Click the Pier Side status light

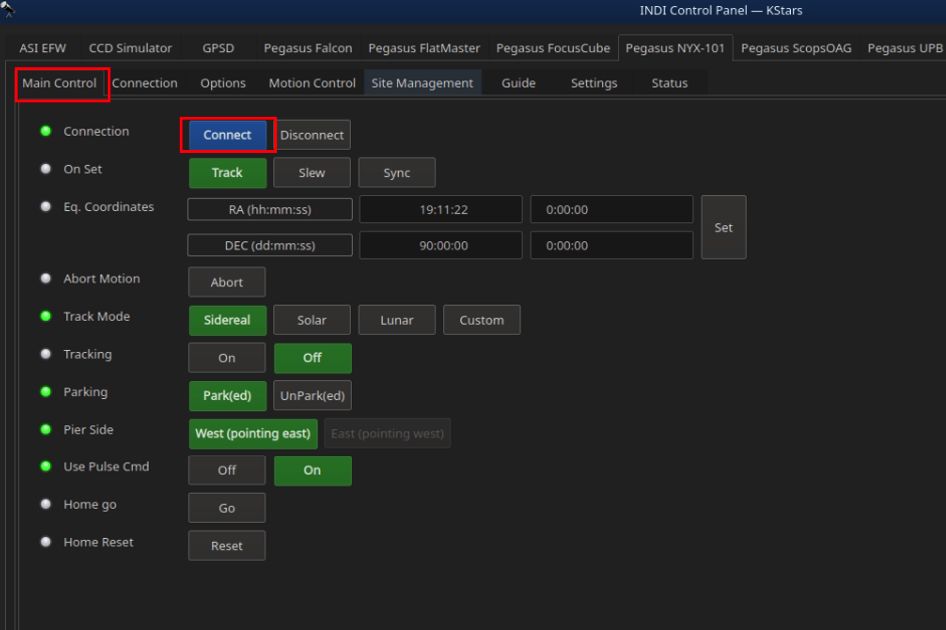coord(46,430)
